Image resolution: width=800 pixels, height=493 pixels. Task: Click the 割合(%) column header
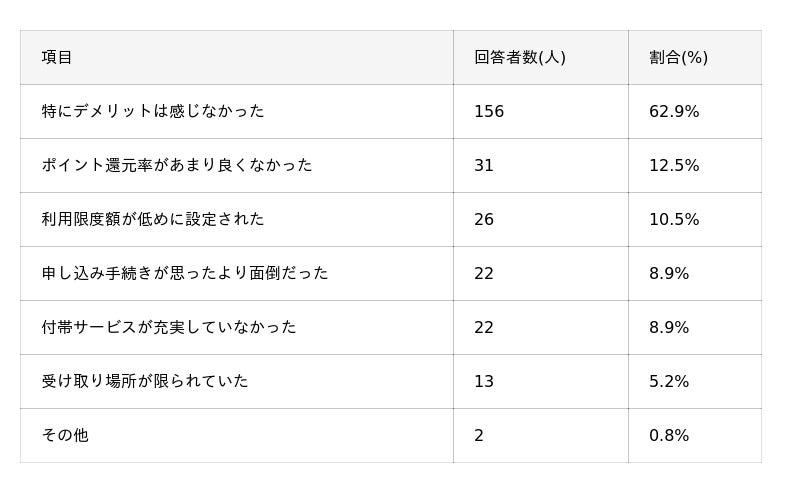[678, 58]
